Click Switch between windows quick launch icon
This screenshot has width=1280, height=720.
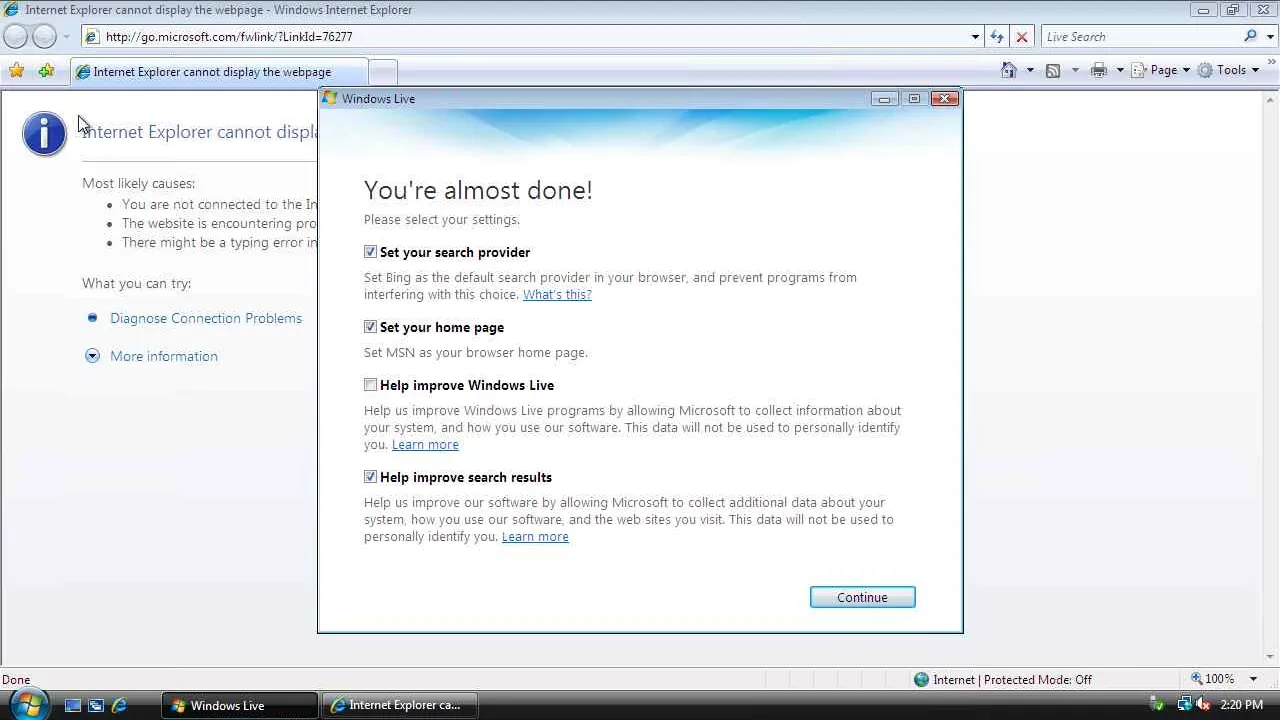point(96,705)
